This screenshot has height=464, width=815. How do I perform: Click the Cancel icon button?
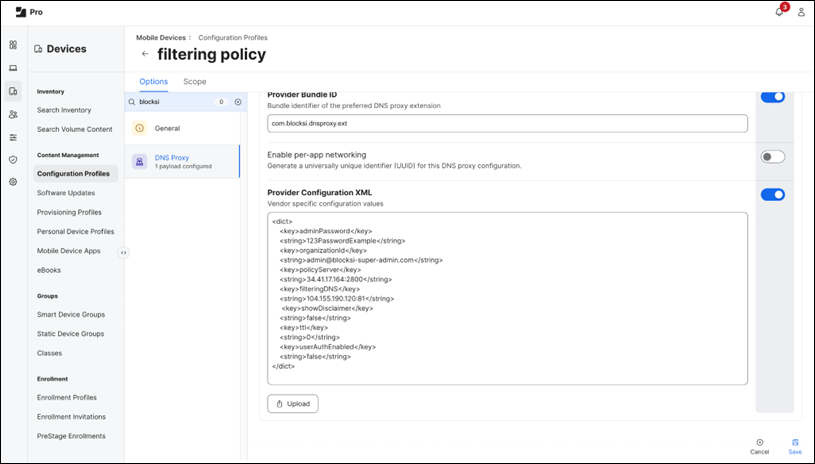tap(759, 446)
